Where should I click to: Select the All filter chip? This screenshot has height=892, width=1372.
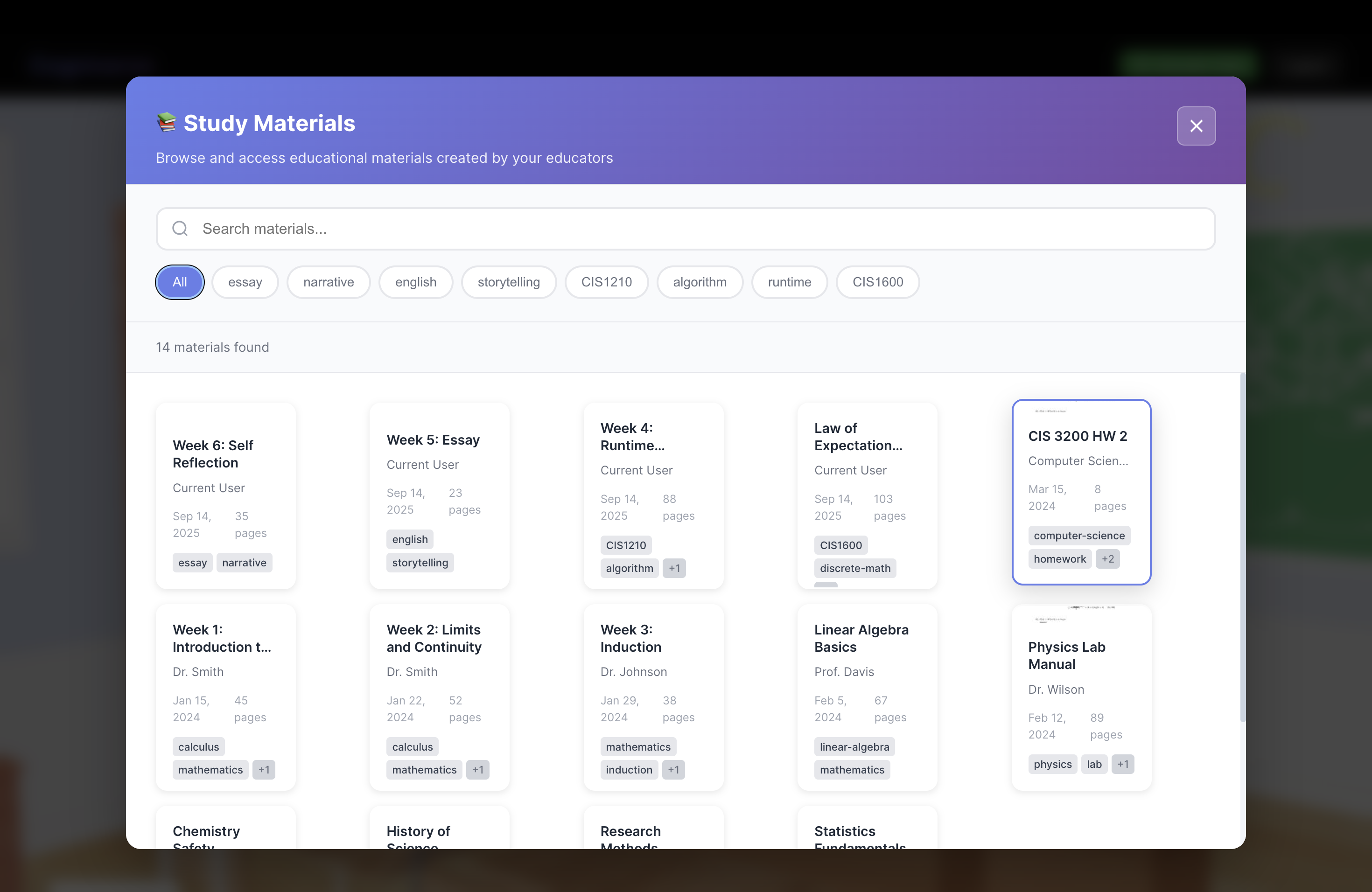click(179, 282)
